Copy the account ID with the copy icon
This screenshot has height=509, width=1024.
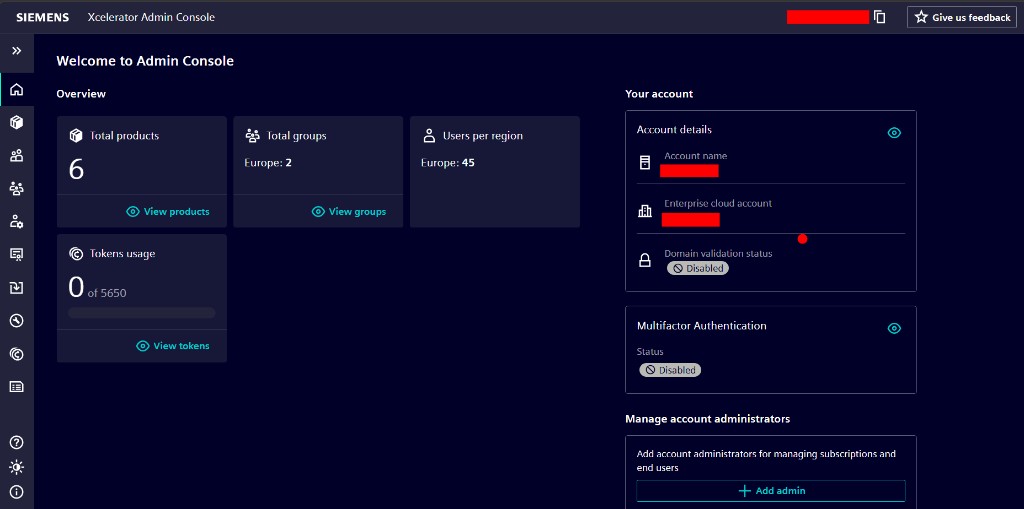pyautogui.click(x=880, y=18)
